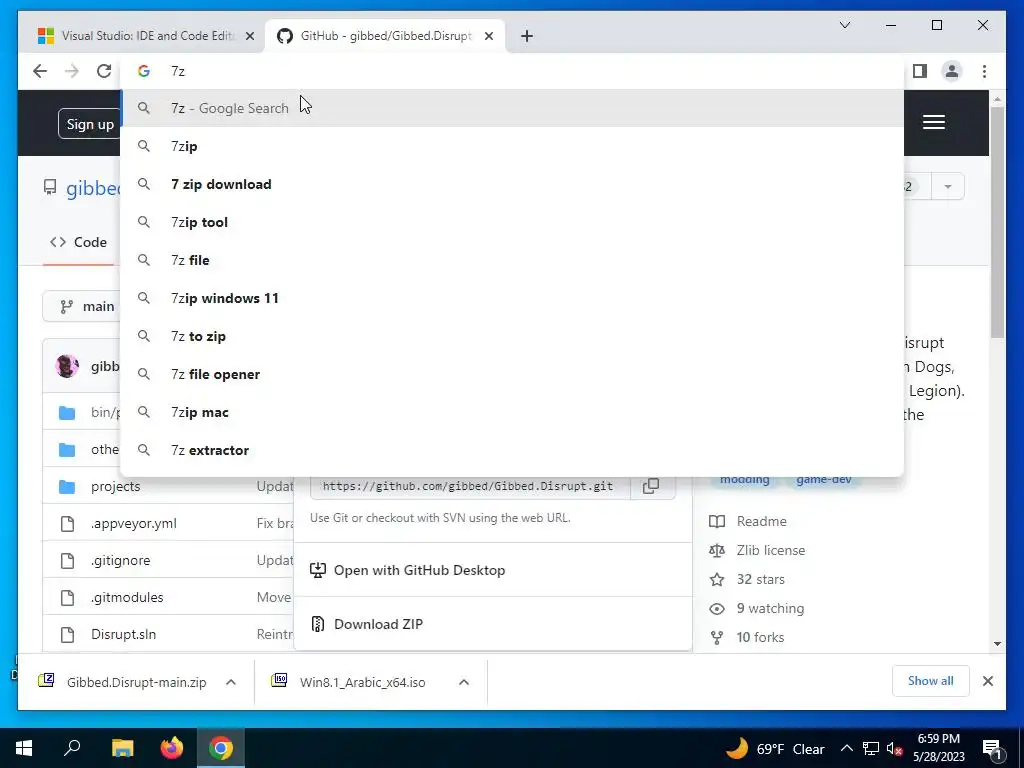Choose the '7zip' suggestion
This screenshot has height=768, width=1024.
click(x=512, y=146)
